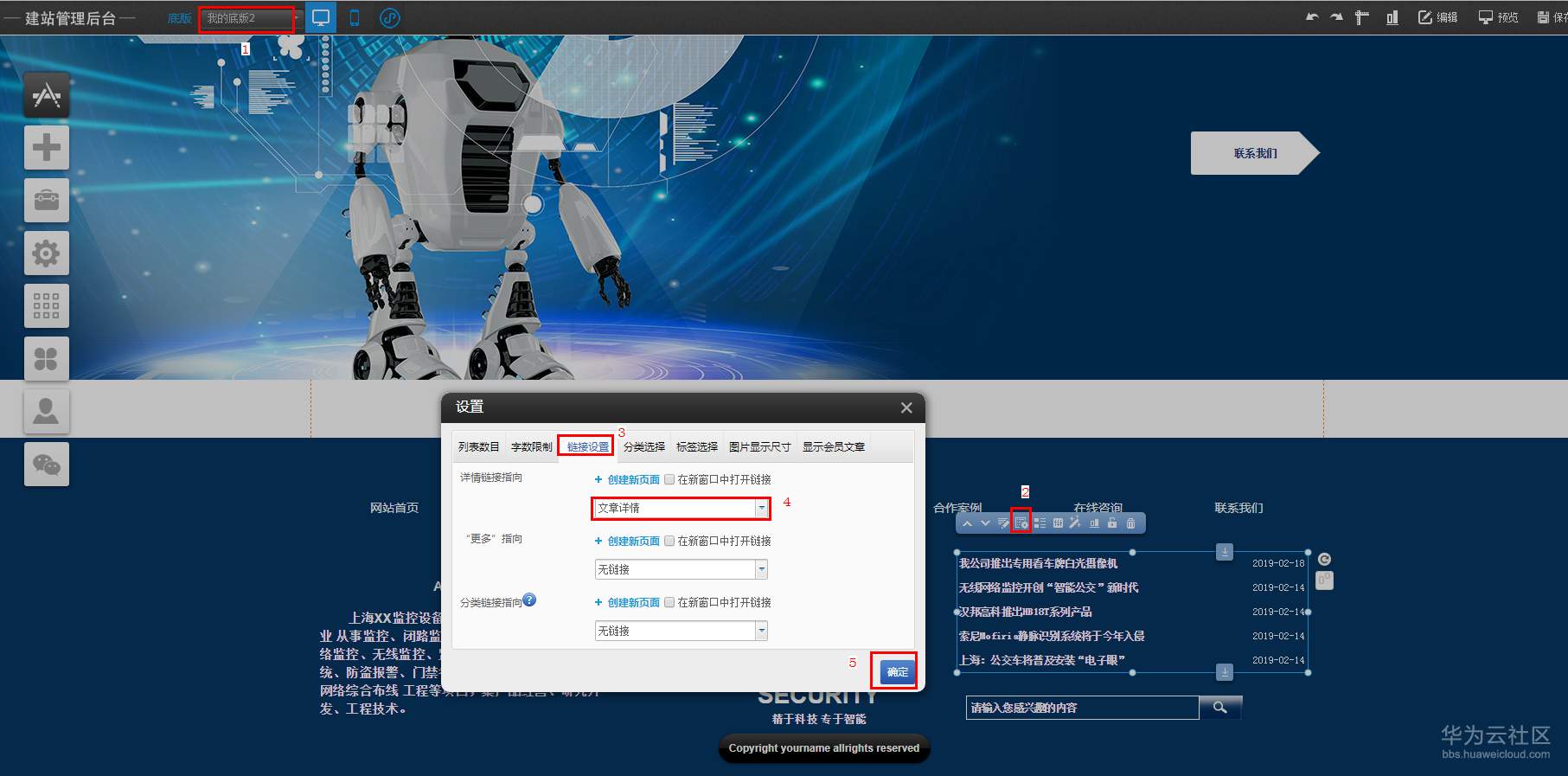Click article 无线网络监控开创“智能公交”新时代

coord(1049,587)
